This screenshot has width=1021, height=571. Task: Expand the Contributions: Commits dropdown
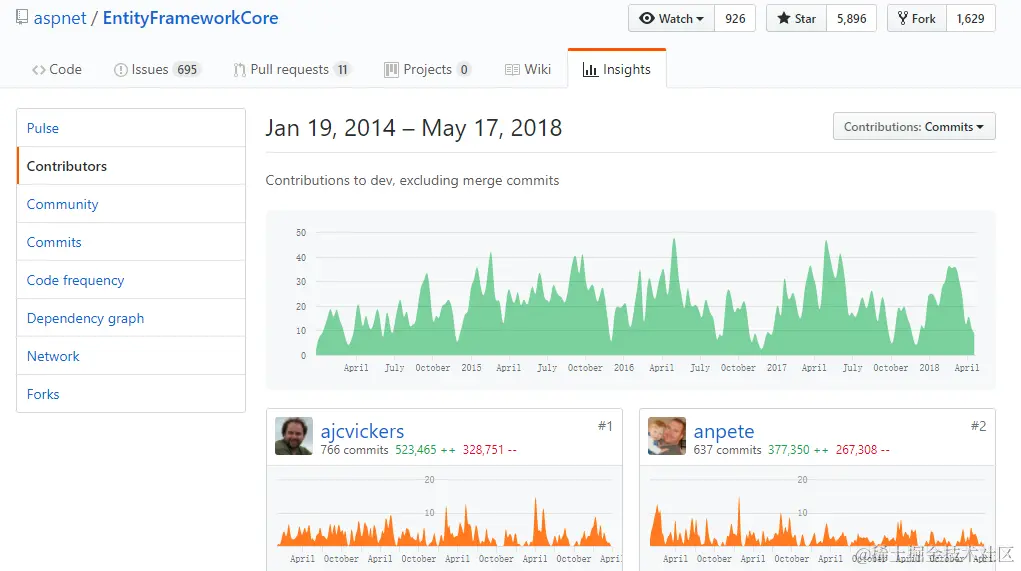914,126
